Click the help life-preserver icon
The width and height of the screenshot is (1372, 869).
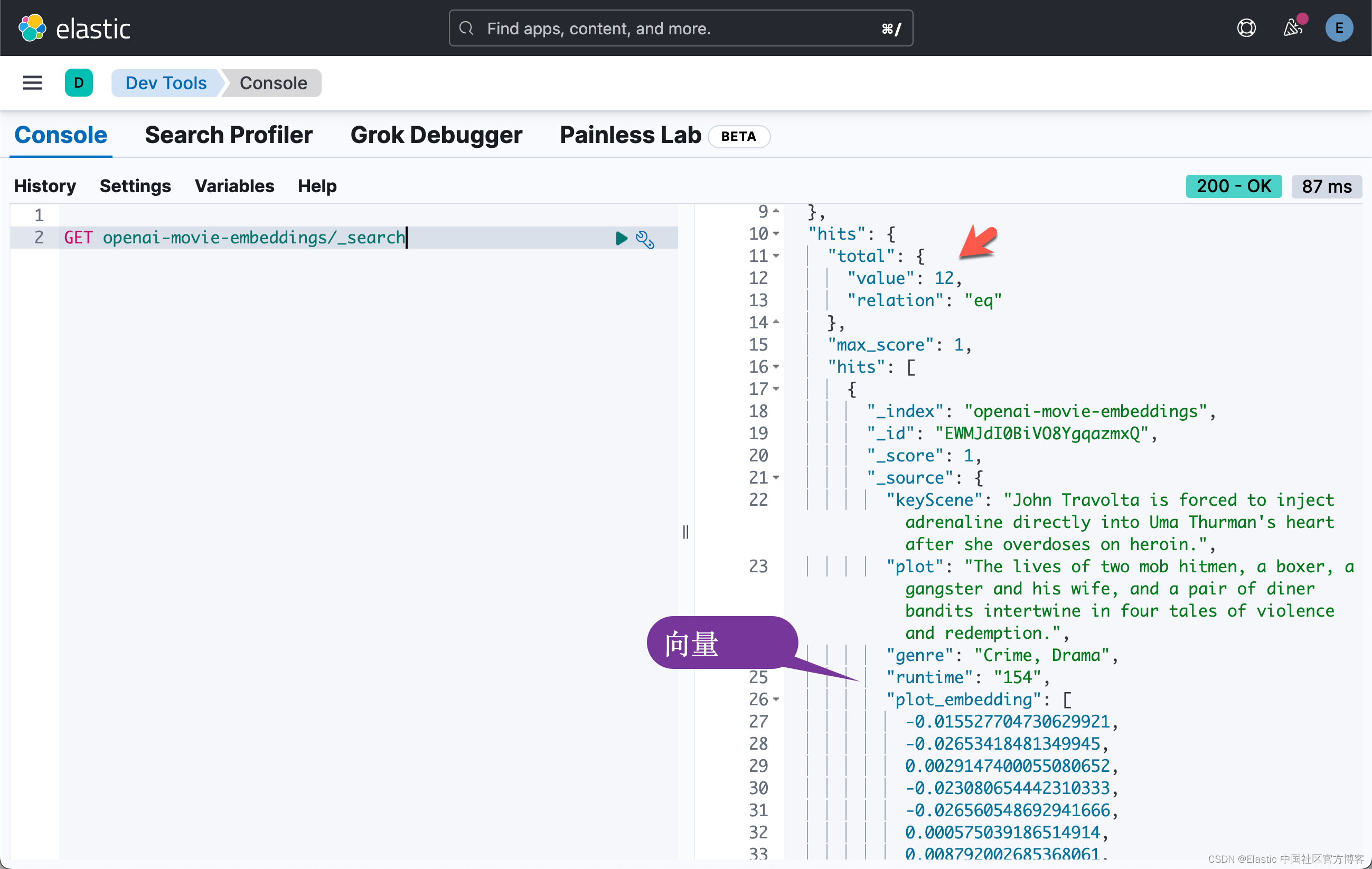click(x=1246, y=28)
